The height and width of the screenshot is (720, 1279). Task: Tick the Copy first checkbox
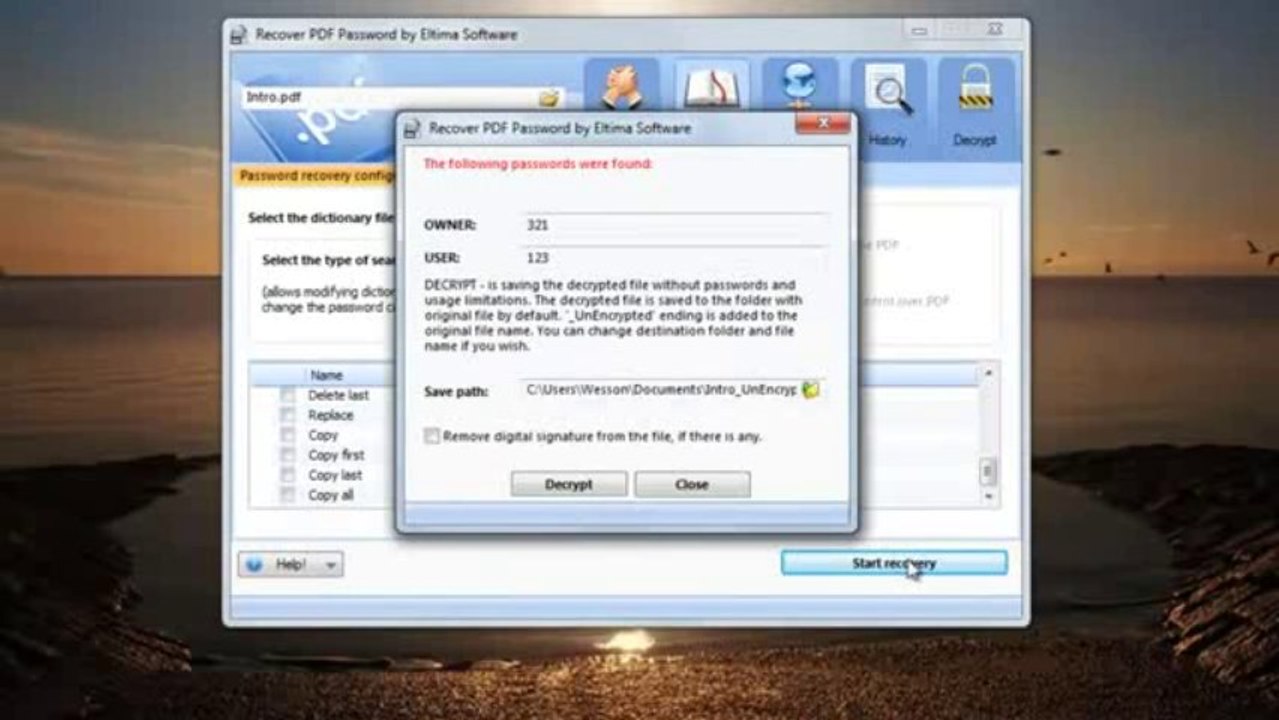(288, 455)
